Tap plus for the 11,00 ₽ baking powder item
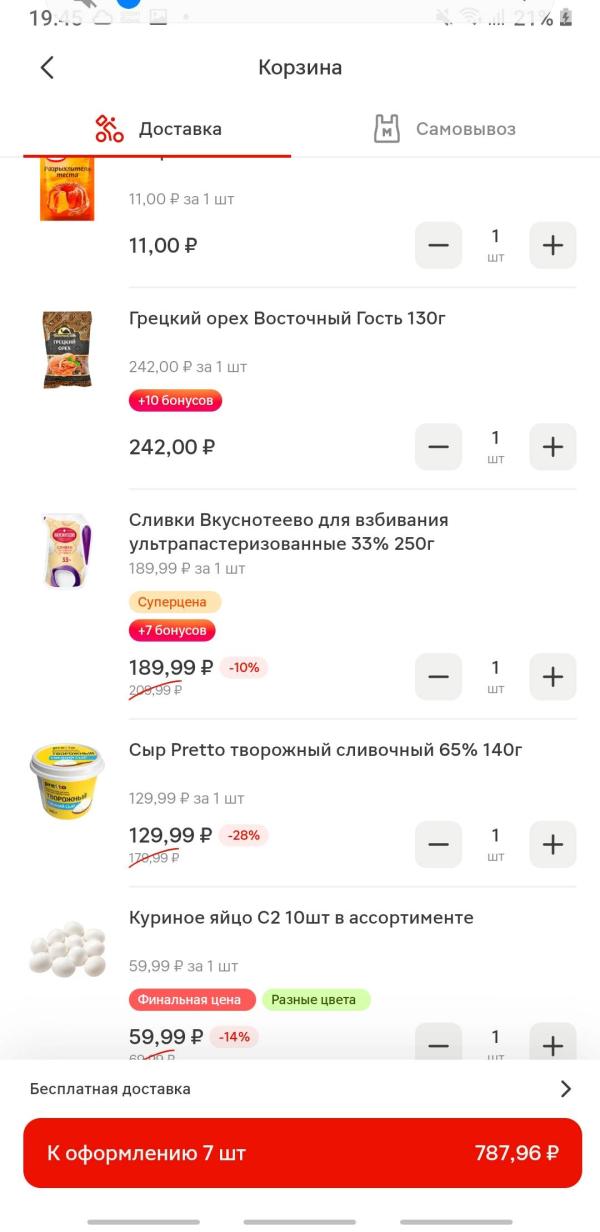Image resolution: width=600 pixels, height=1232 pixels. (x=552, y=245)
